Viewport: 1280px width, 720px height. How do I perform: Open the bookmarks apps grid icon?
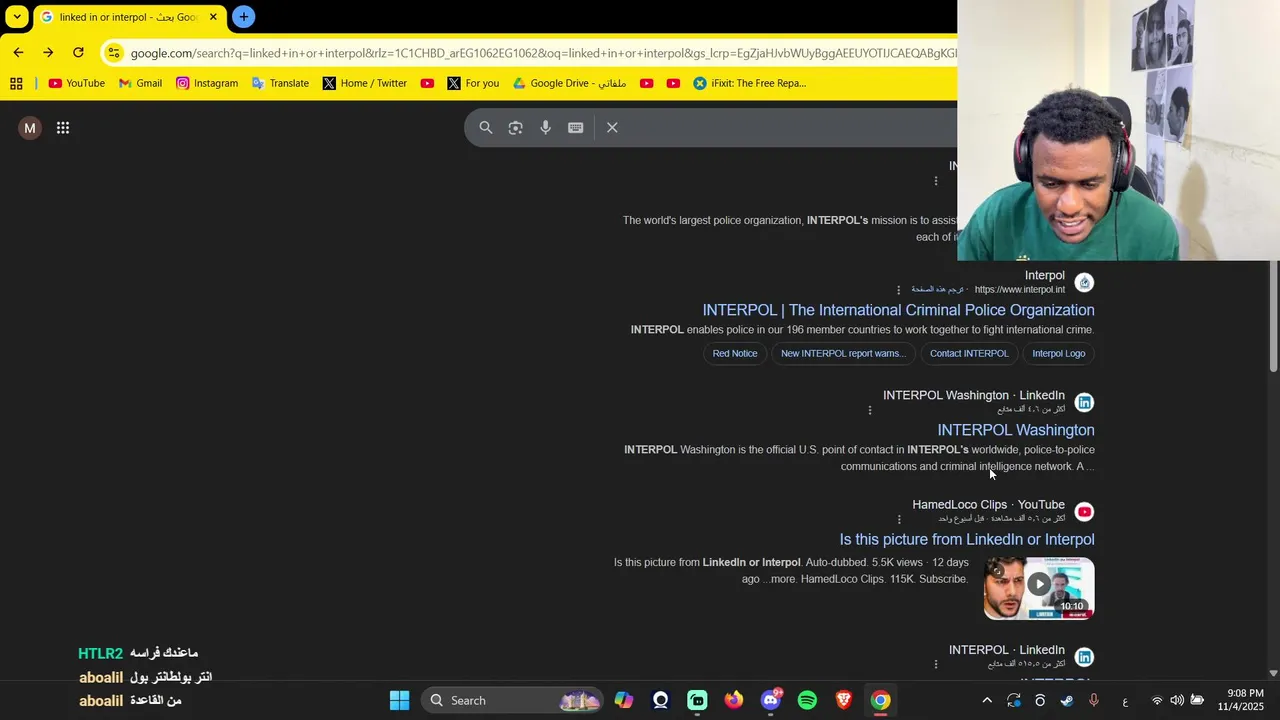pyautogui.click(x=16, y=83)
